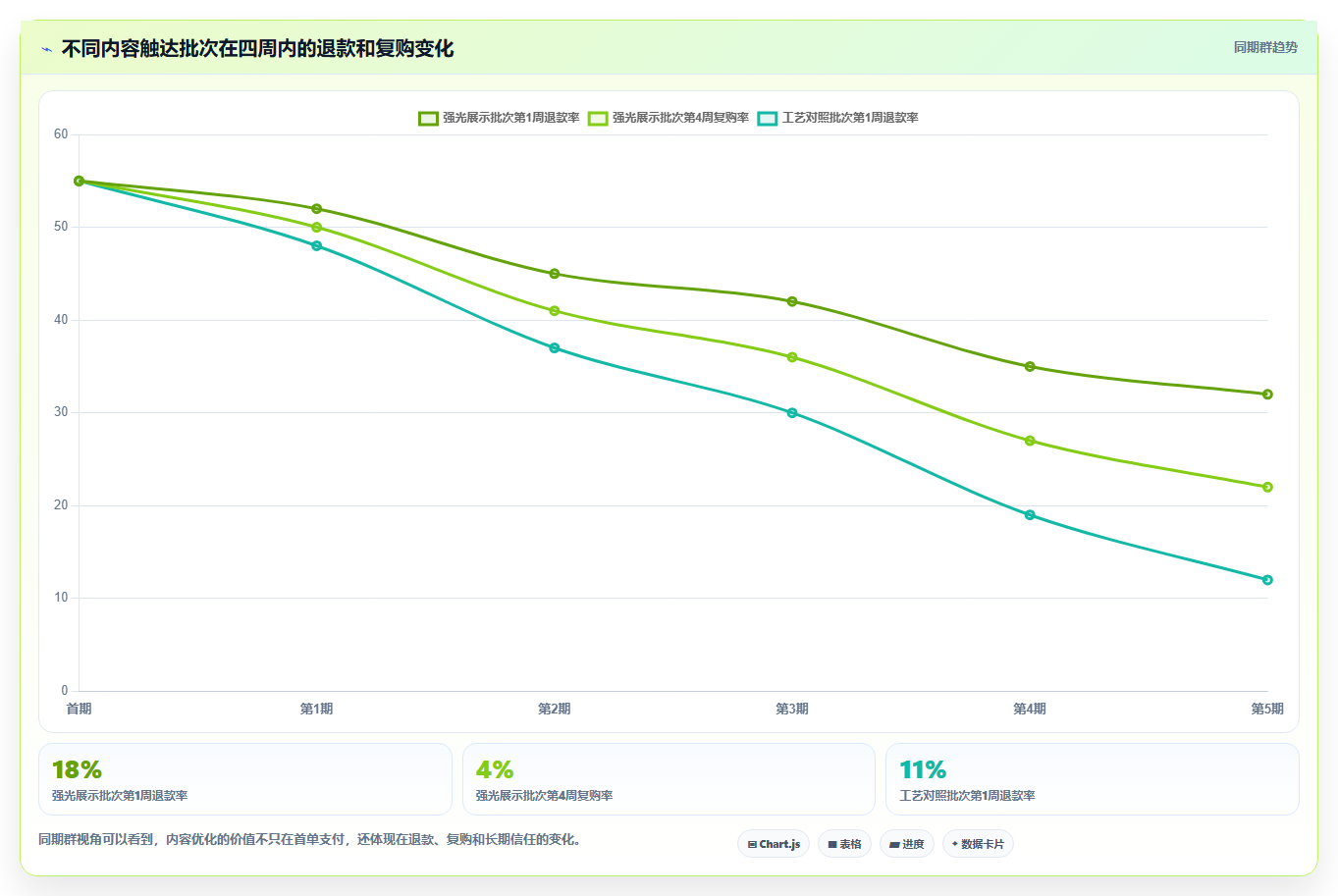Click the dark green legend color box

pos(428,118)
